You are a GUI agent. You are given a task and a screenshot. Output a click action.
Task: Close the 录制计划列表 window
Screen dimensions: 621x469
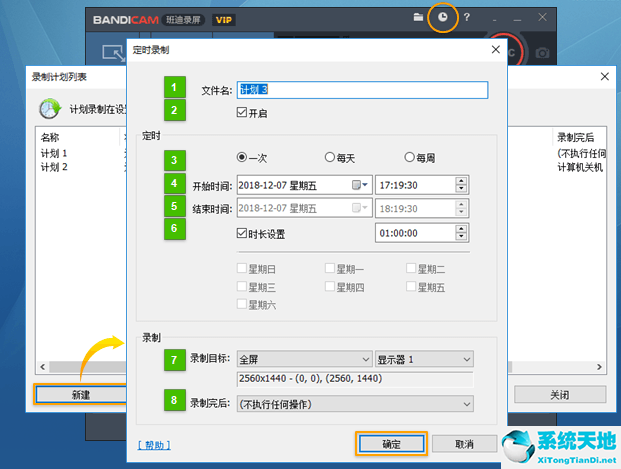pyautogui.click(x=604, y=76)
